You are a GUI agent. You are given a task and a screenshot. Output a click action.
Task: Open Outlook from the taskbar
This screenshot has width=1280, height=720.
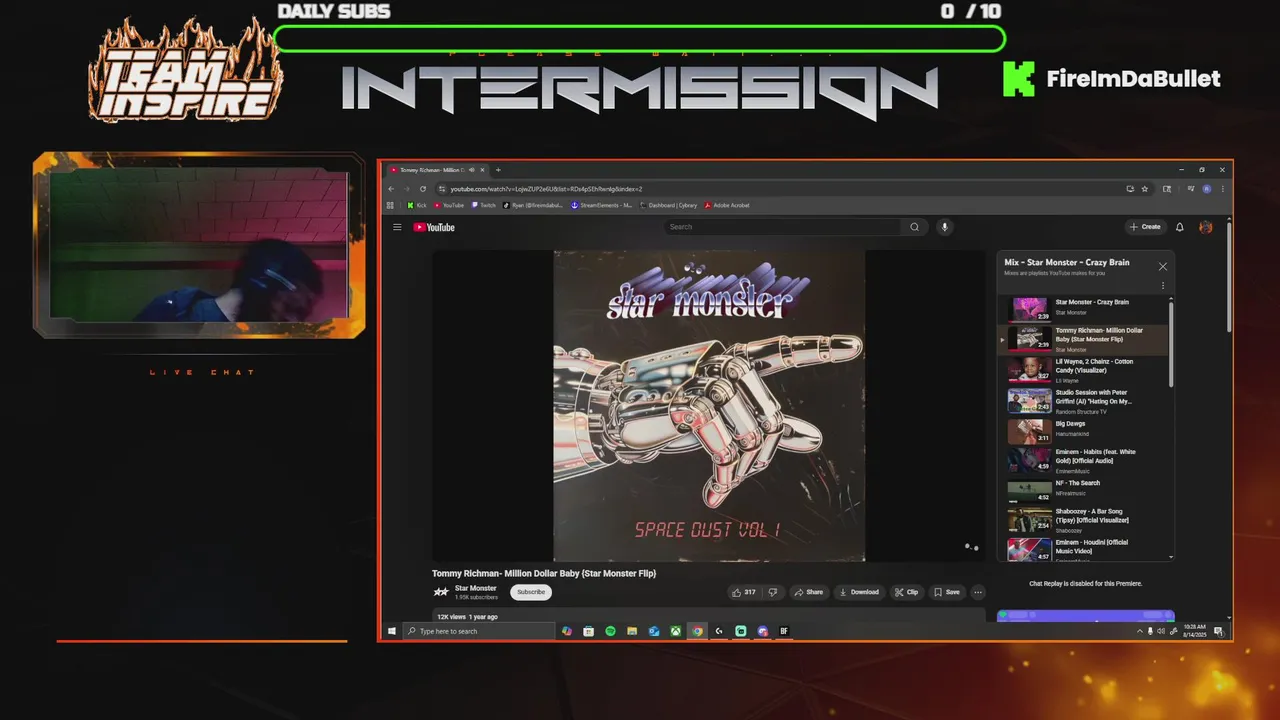pyautogui.click(x=654, y=631)
